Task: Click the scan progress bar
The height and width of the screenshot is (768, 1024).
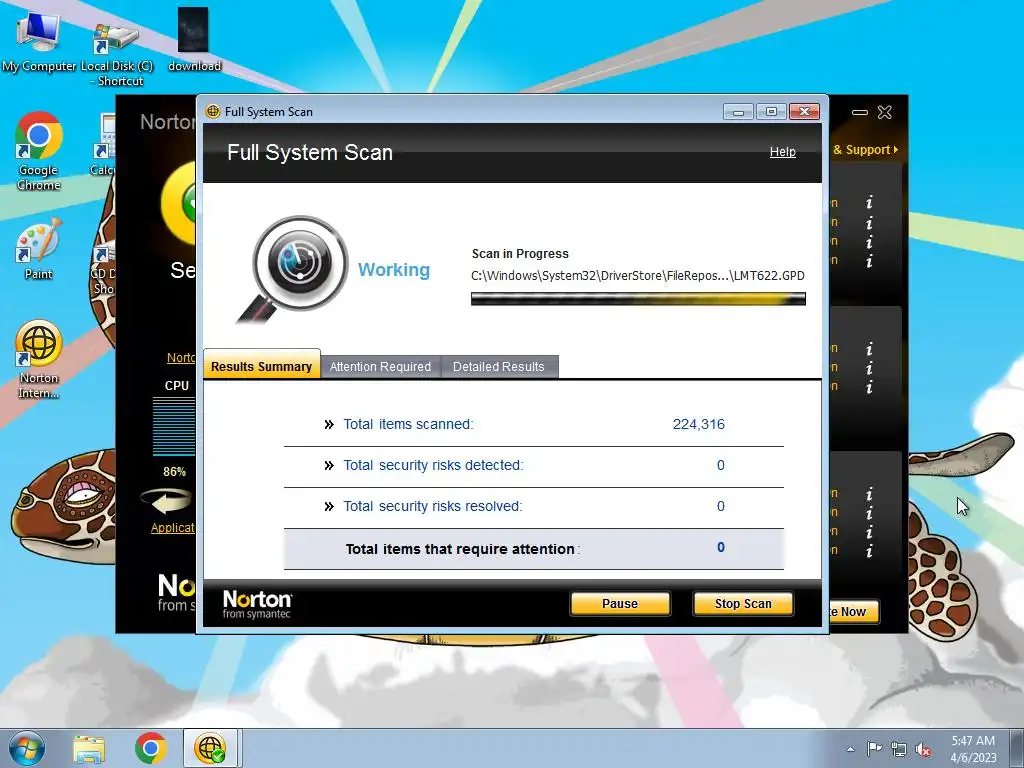Action: pos(638,299)
